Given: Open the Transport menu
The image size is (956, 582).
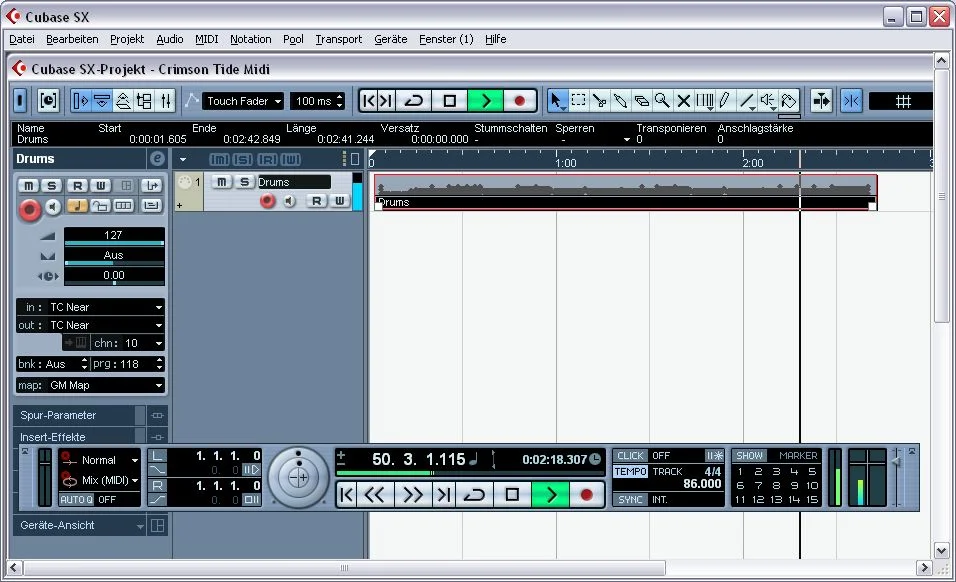Looking at the screenshot, I should coord(338,39).
